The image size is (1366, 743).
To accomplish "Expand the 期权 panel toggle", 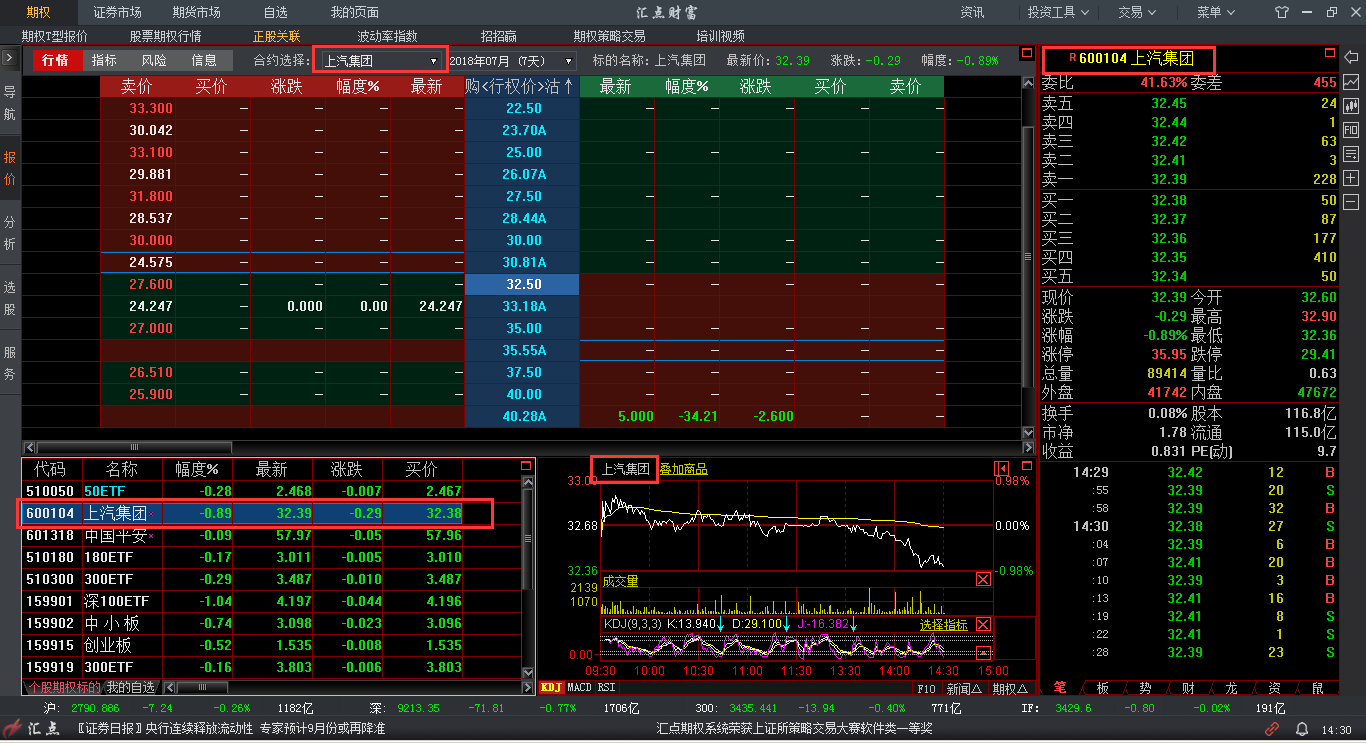I will tap(1010, 688).
